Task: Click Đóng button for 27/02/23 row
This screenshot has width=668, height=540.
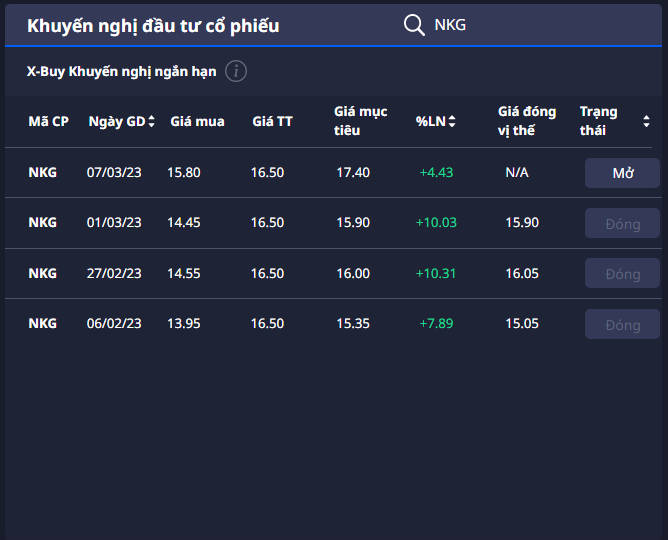Action: click(x=622, y=274)
